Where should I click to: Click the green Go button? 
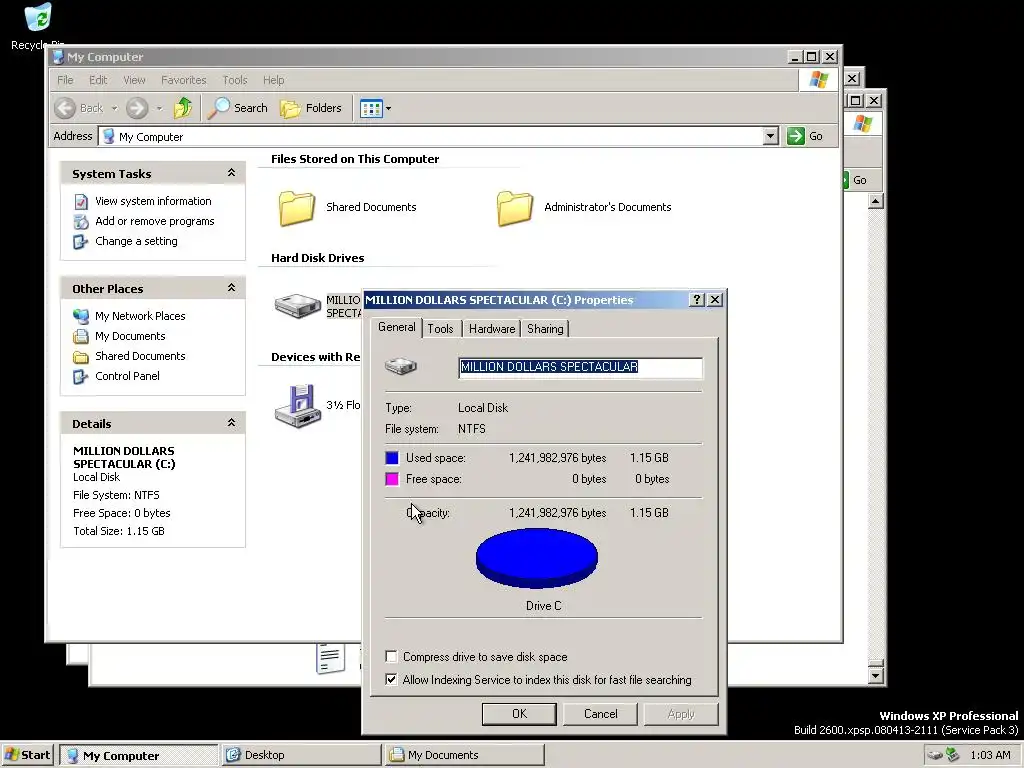point(805,136)
